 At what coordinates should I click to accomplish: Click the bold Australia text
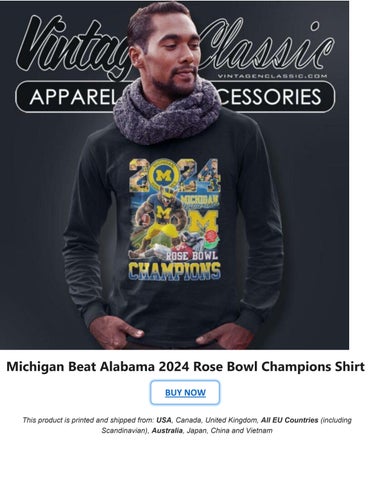167,431
